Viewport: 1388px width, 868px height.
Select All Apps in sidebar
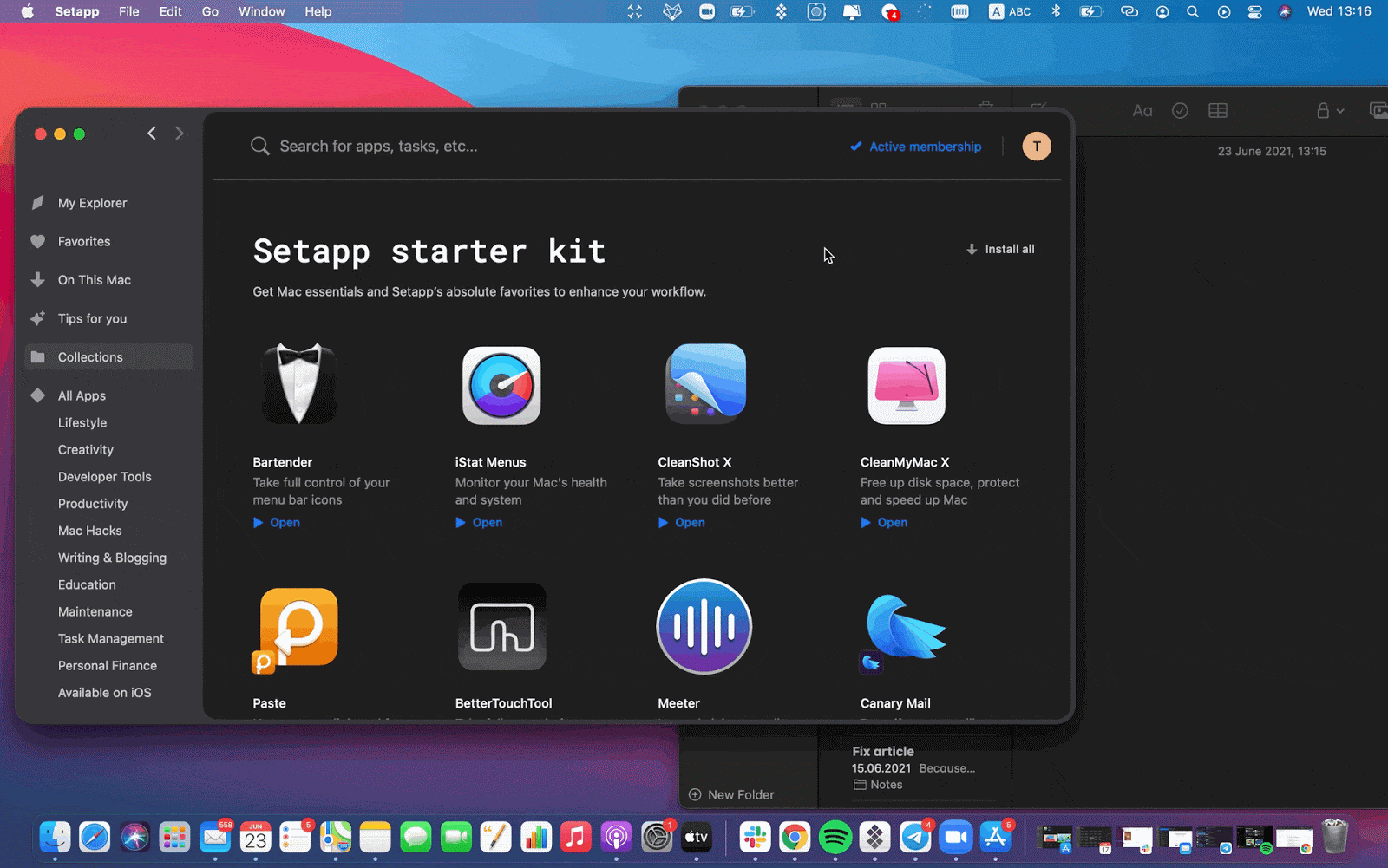(x=108, y=395)
